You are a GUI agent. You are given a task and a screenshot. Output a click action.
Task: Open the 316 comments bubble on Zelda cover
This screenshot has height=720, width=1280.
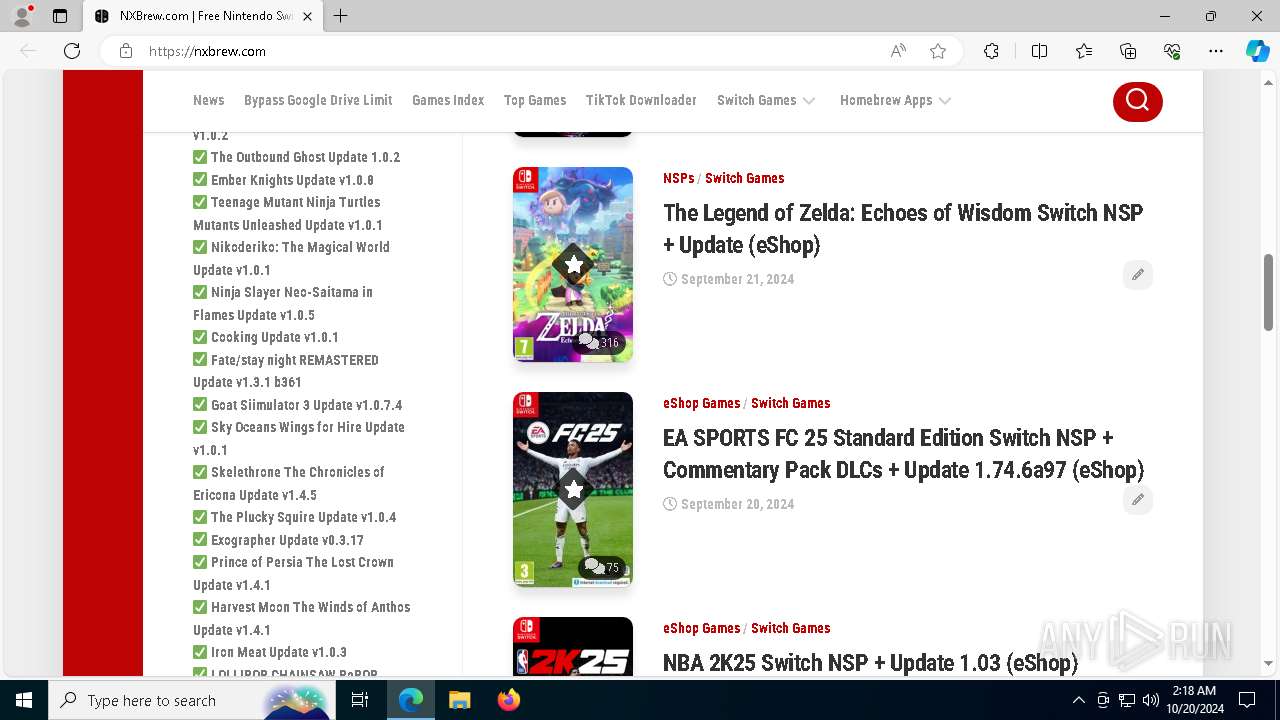point(600,342)
